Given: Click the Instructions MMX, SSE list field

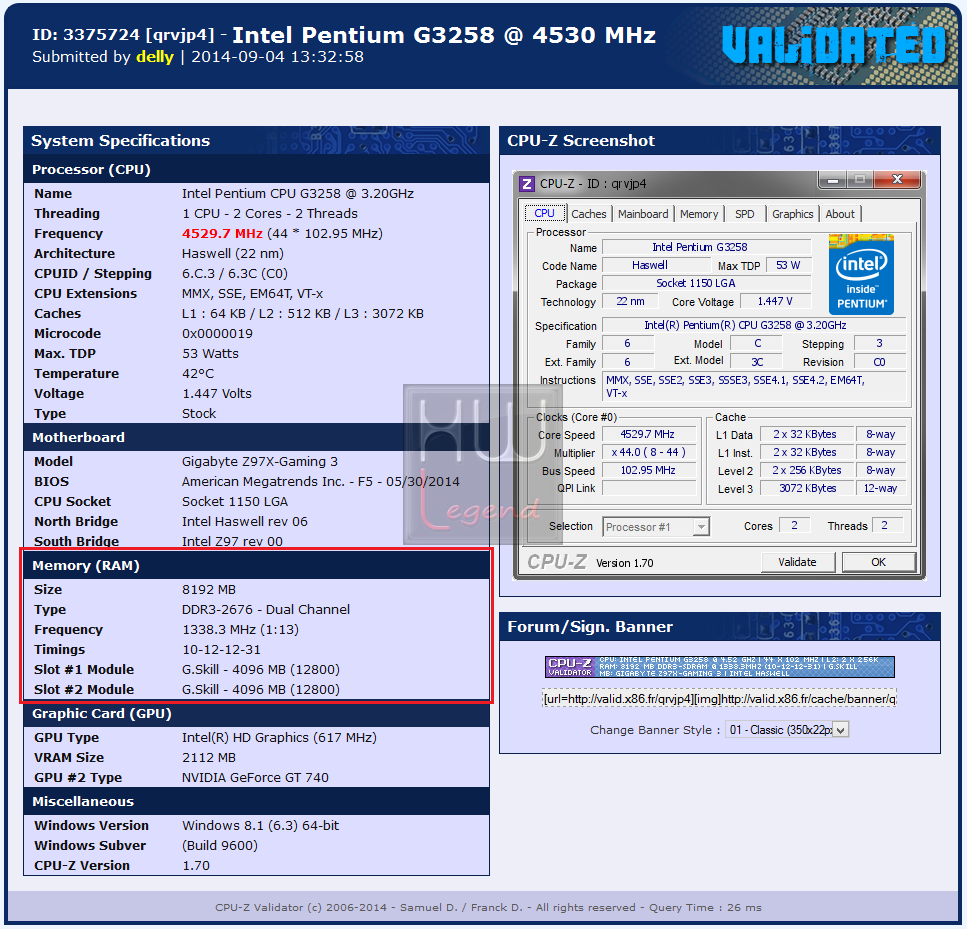Looking at the screenshot, I should pyautogui.click(x=754, y=386).
